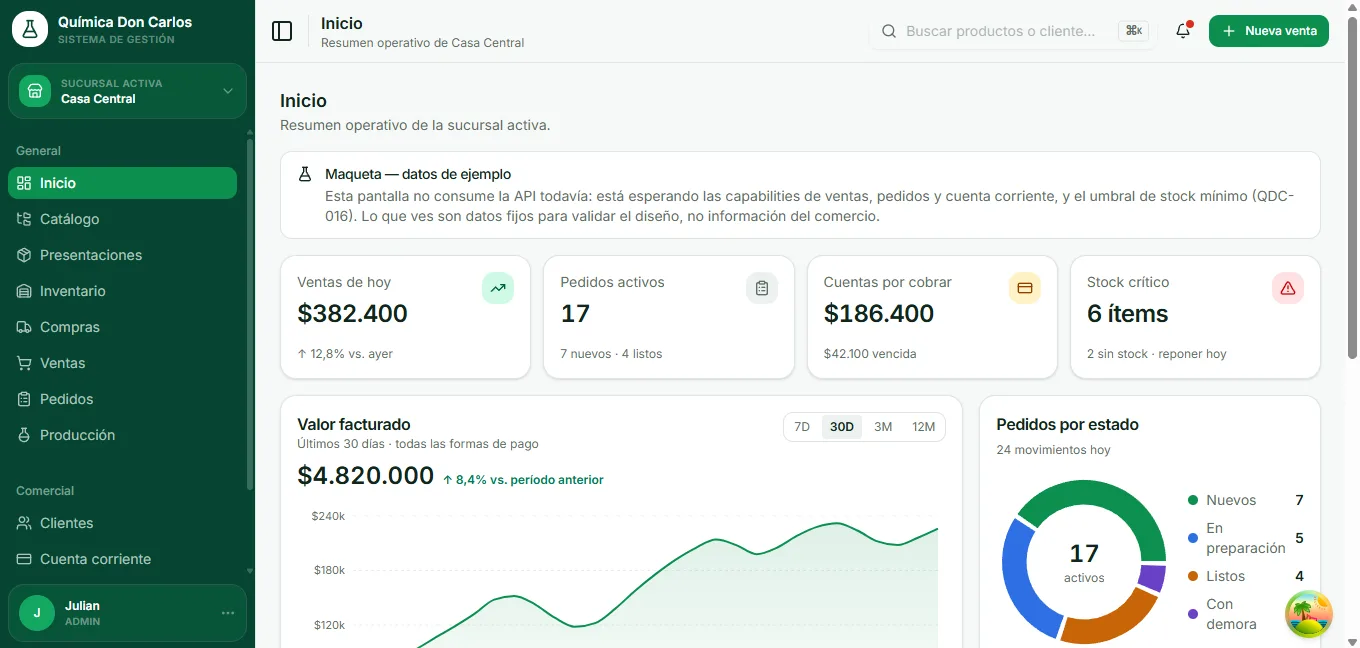Select the 3M range toggle
This screenshot has width=1360, height=648.
coord(883,427)
